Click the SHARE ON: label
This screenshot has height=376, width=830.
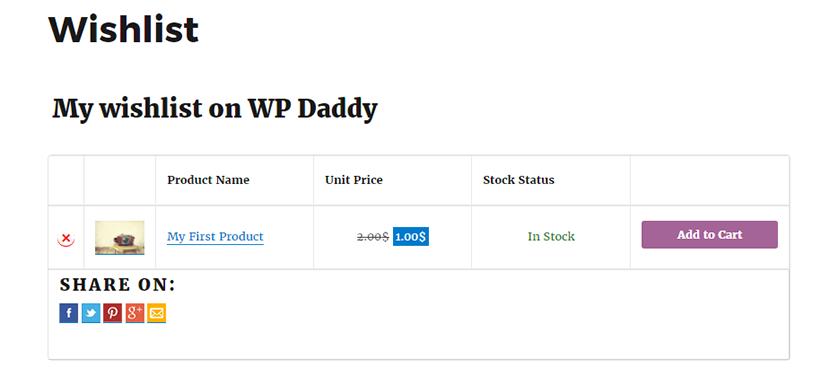click(x=118, y=285)
